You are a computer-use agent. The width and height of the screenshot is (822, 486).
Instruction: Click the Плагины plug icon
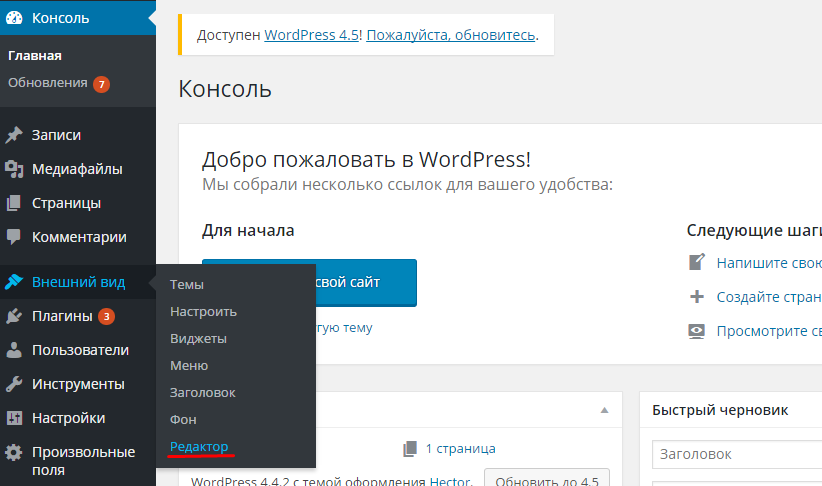[x=14, y=316]
